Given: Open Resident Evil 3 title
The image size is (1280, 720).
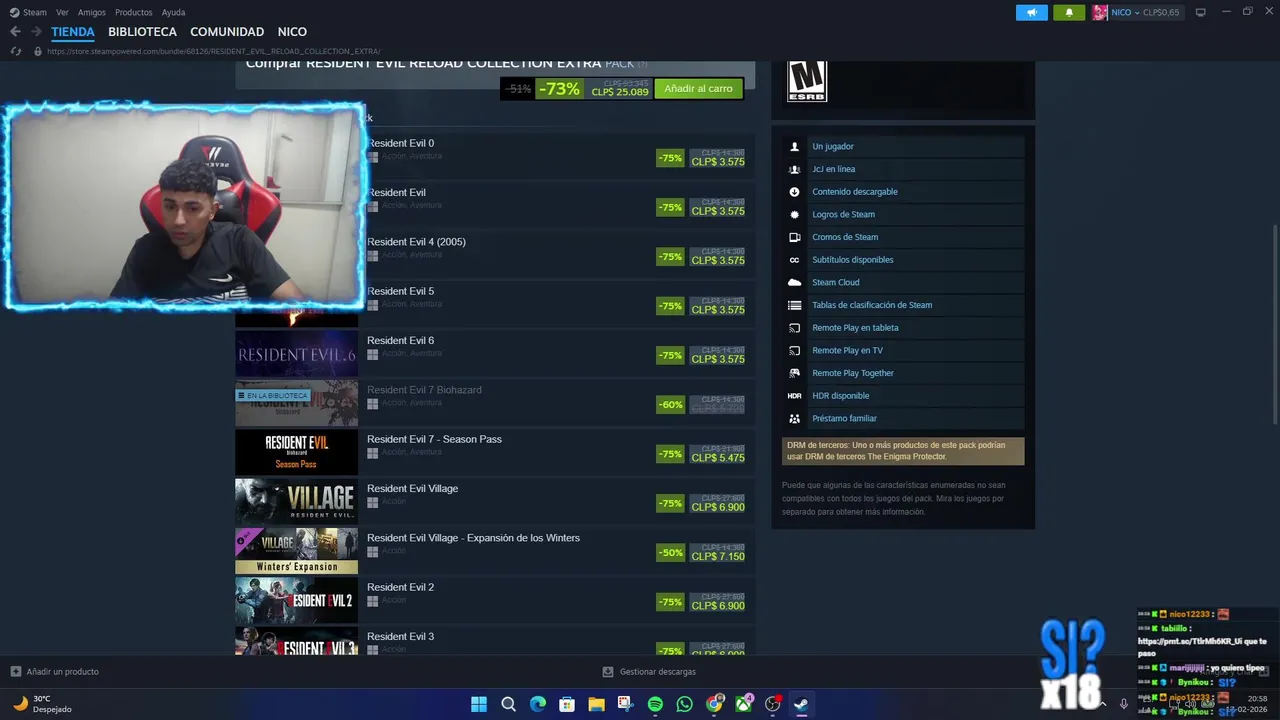Looking at the screenshot, I should pyautogui.click(x=400, y=637).
